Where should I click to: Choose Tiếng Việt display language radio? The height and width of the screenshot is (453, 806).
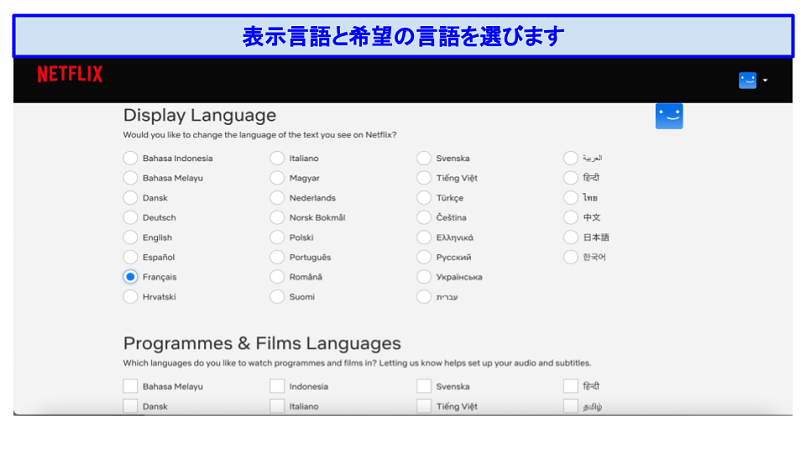tap(424, 178)
